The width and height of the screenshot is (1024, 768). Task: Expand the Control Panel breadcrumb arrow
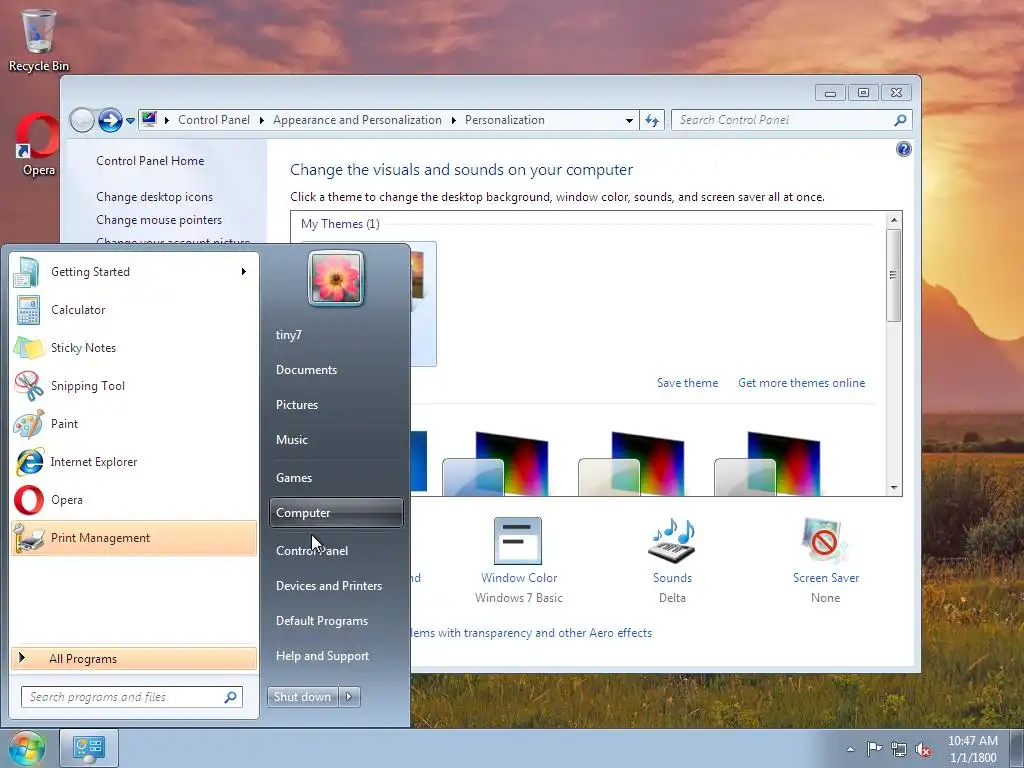pyautogui.click(x=262, y=120)
